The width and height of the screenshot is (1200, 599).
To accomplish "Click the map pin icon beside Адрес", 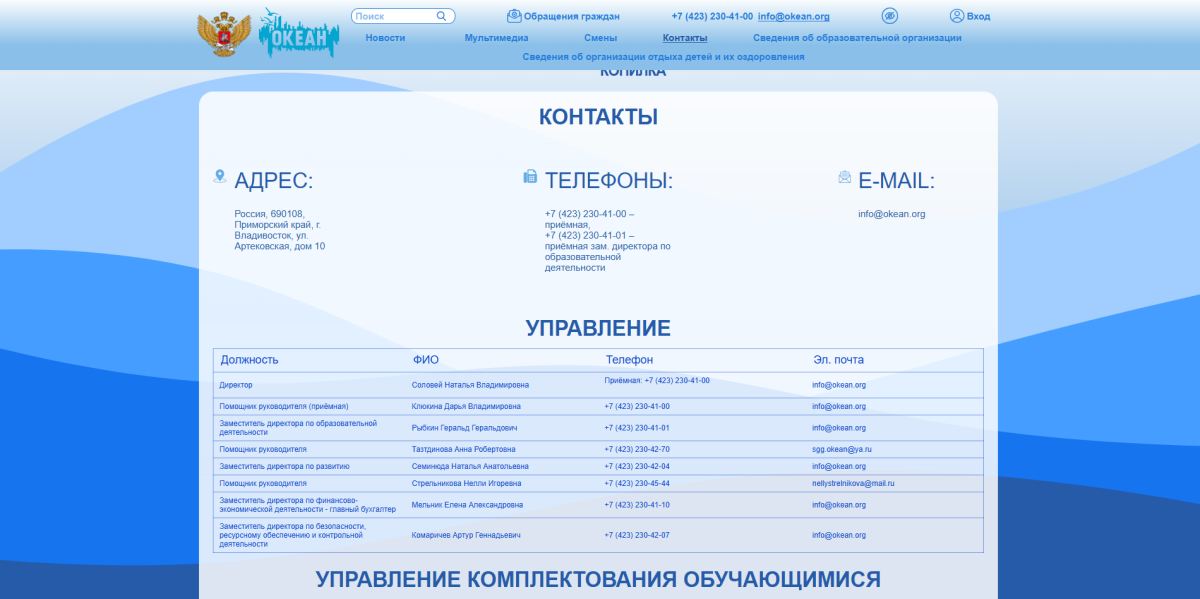I will point(220,176).
